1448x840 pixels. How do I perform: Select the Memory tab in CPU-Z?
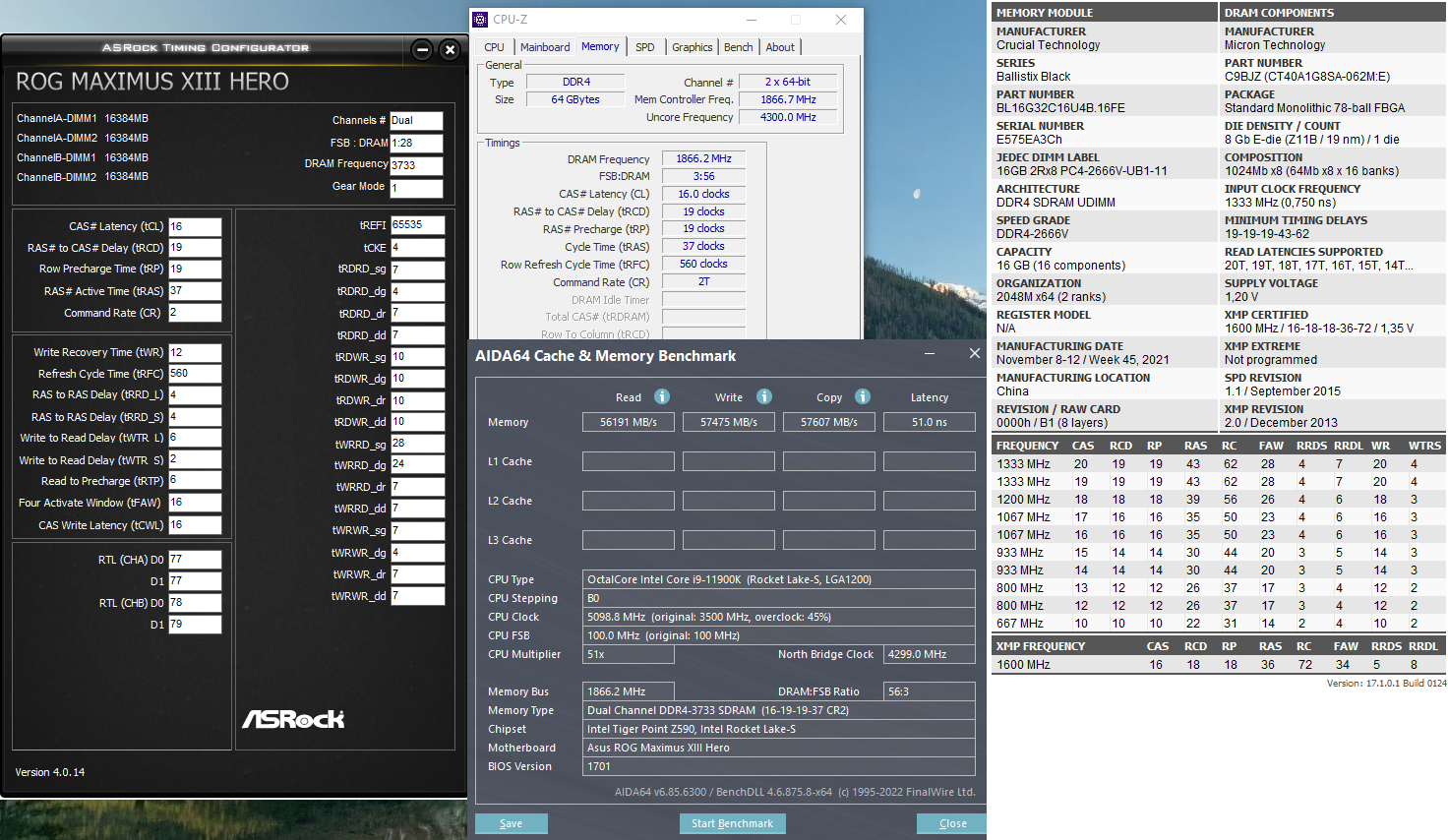(600, 46)
